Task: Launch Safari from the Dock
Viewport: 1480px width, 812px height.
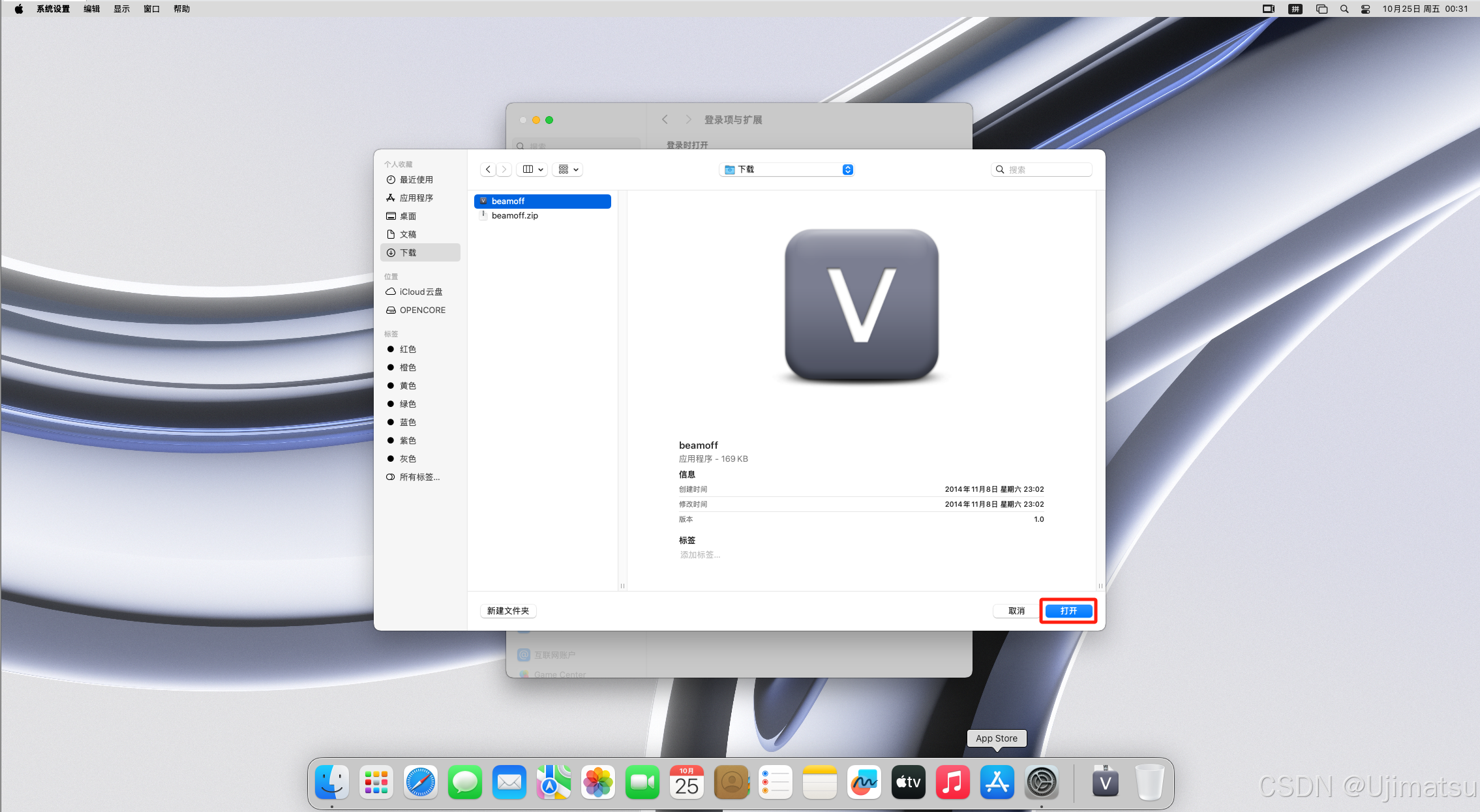Action: (421, 782)
